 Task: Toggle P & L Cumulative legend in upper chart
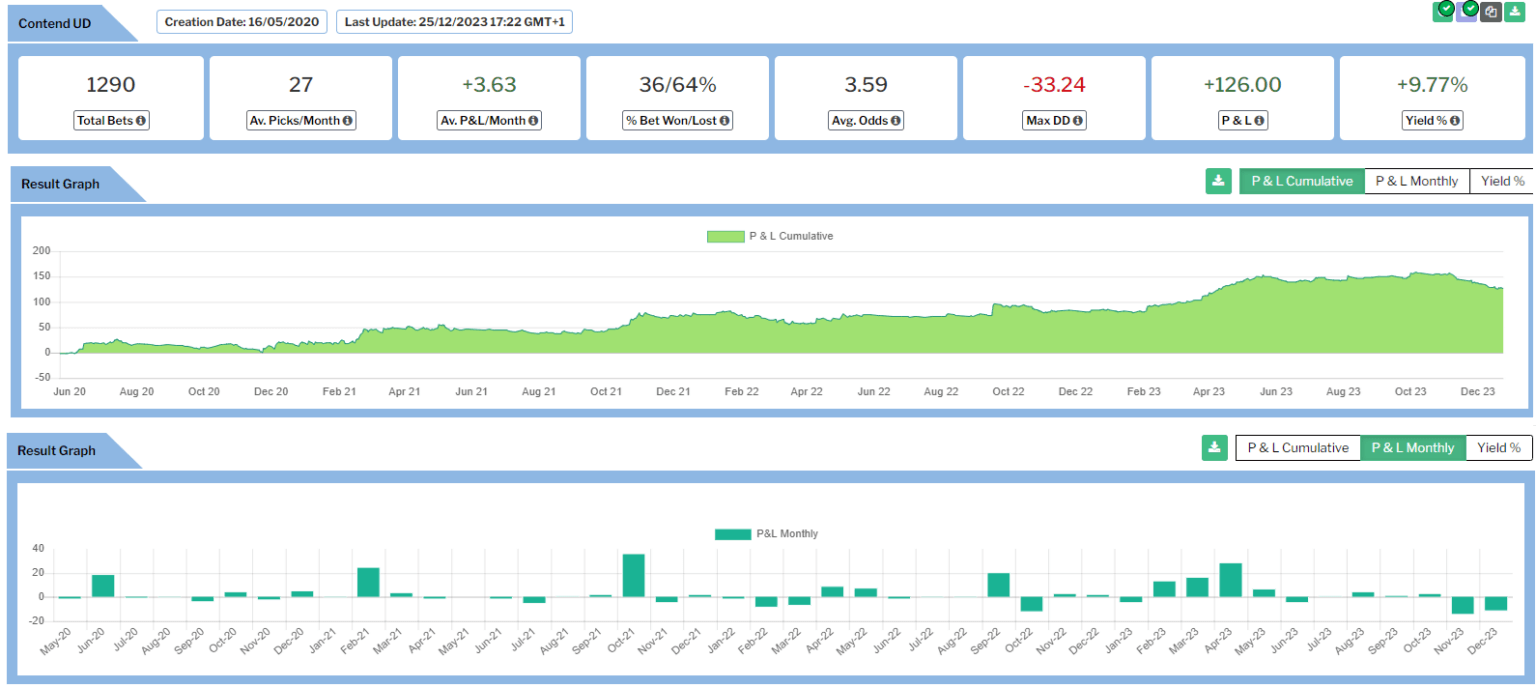[x=769, y=237]
